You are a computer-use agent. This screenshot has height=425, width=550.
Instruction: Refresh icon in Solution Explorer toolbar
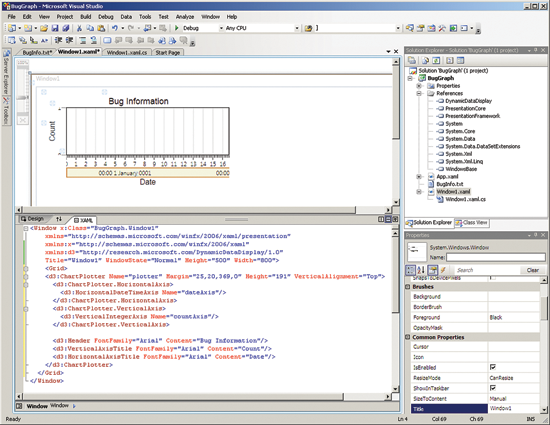(436, 60)
